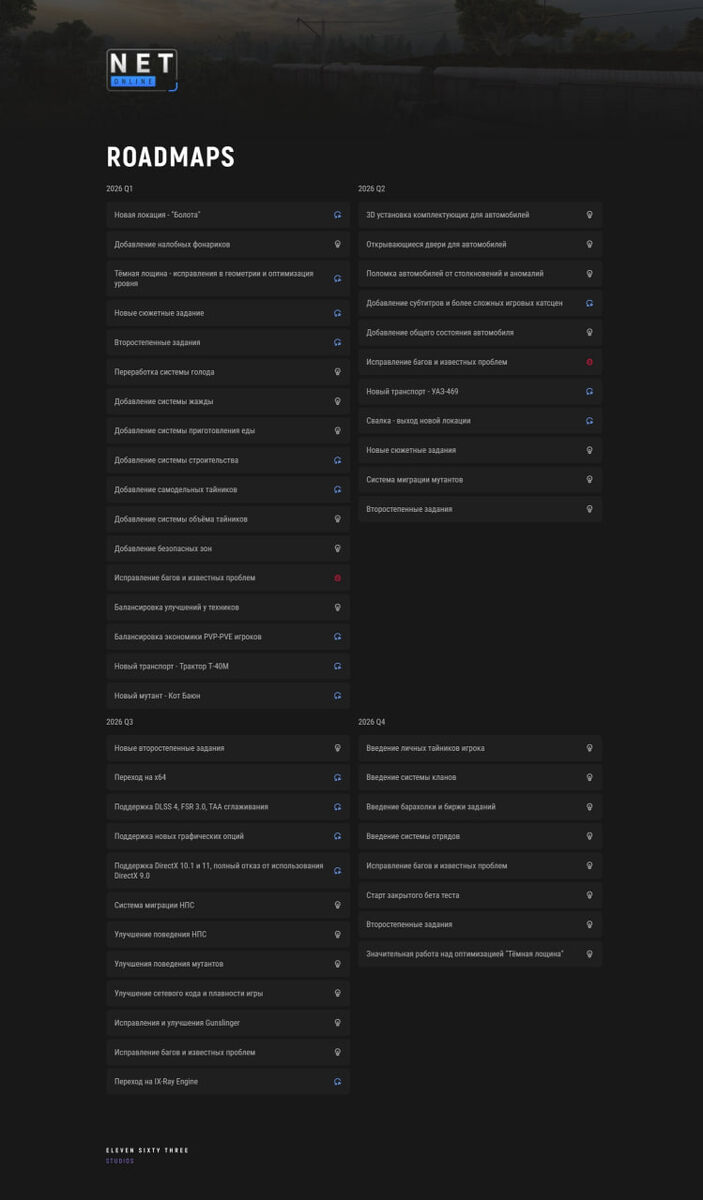Open '3D установка комплектующих для автомобилей' item
The width and height of the screenshot is (703, 1200).
480,215
